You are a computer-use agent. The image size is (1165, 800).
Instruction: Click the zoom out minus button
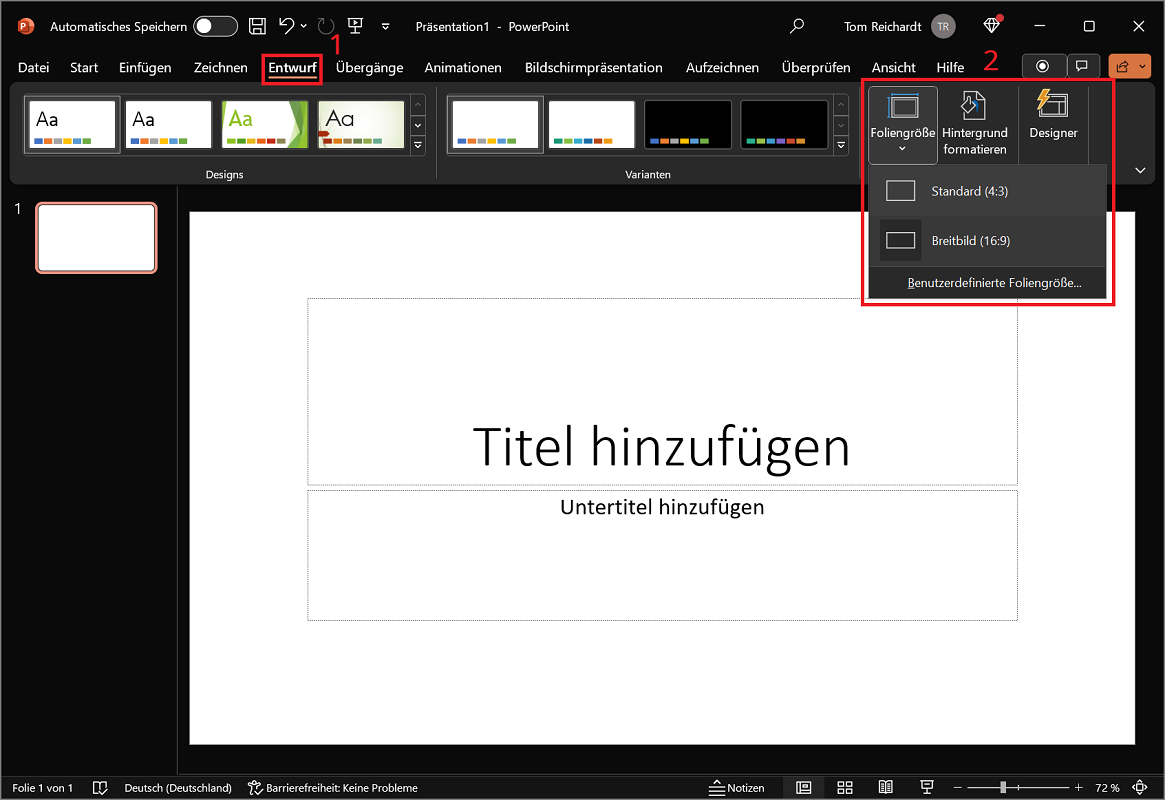(x=958, y=787)
